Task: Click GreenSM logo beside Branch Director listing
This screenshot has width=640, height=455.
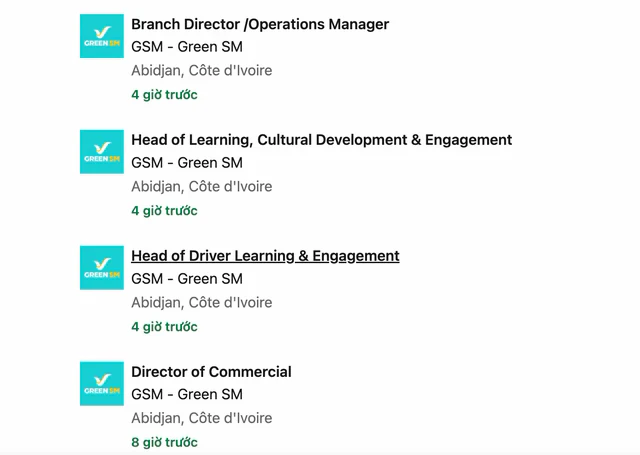Action: coord(102,36)
